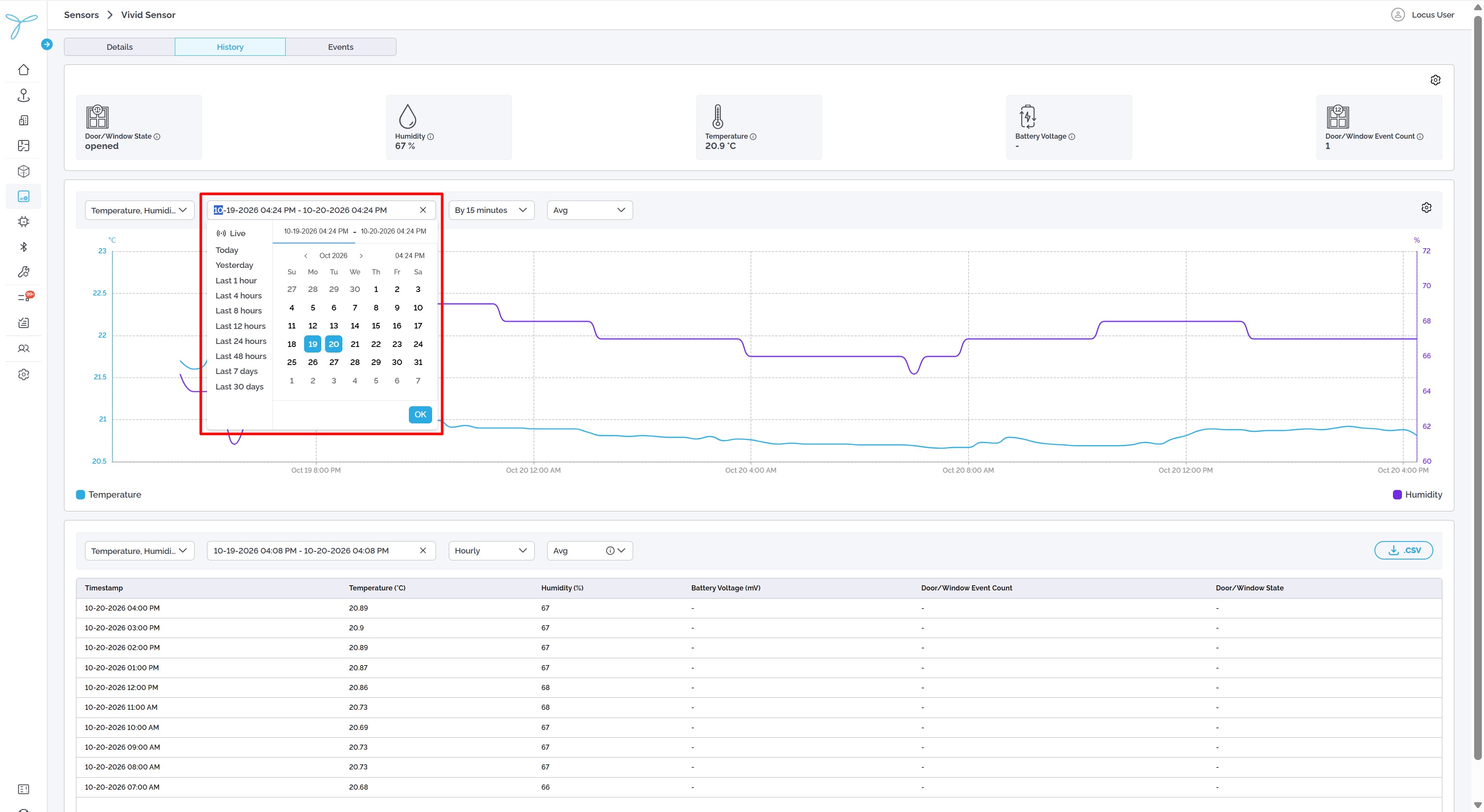1484x812 pixels.
Task: Open the By 15 minutes interval dropdown
Action: coord(491,210)
